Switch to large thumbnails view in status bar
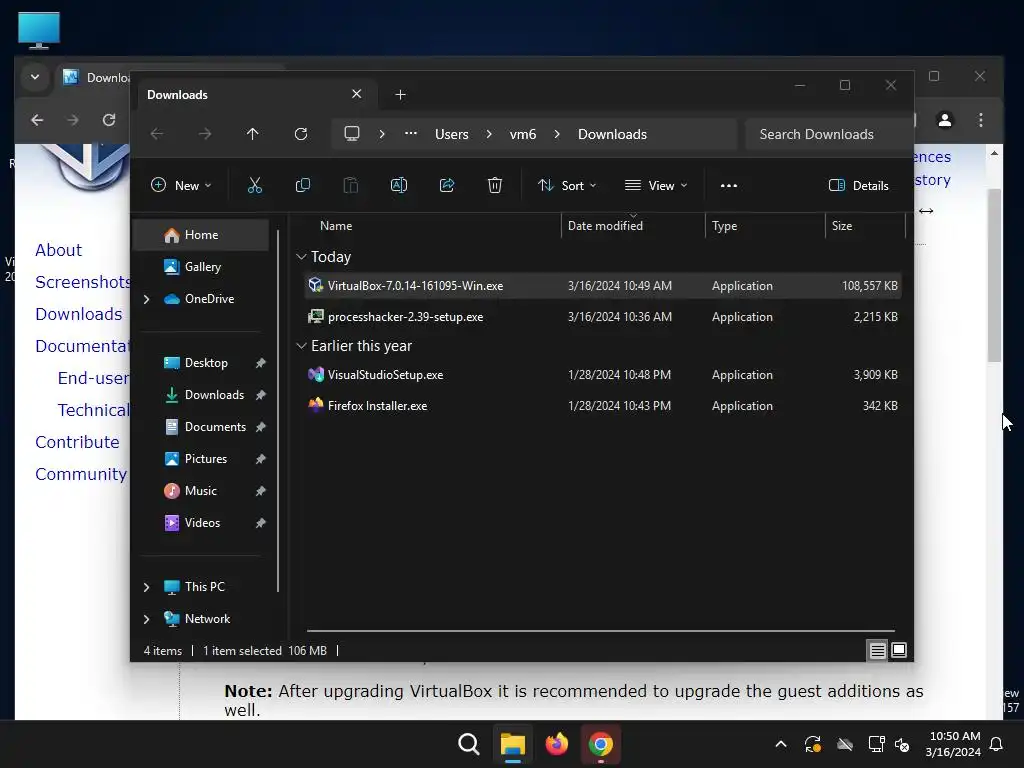 tap(899, 650)
